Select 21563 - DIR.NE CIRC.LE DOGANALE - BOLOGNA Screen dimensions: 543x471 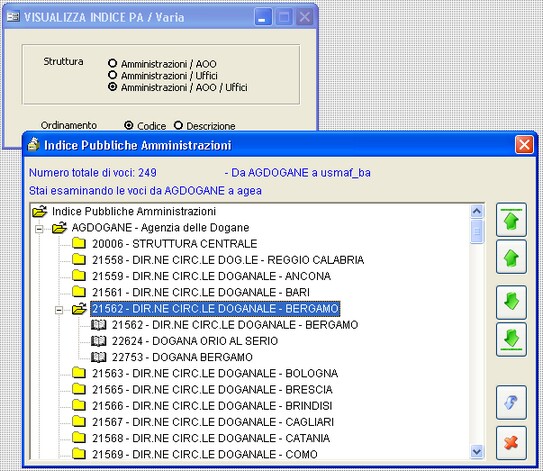215,373
